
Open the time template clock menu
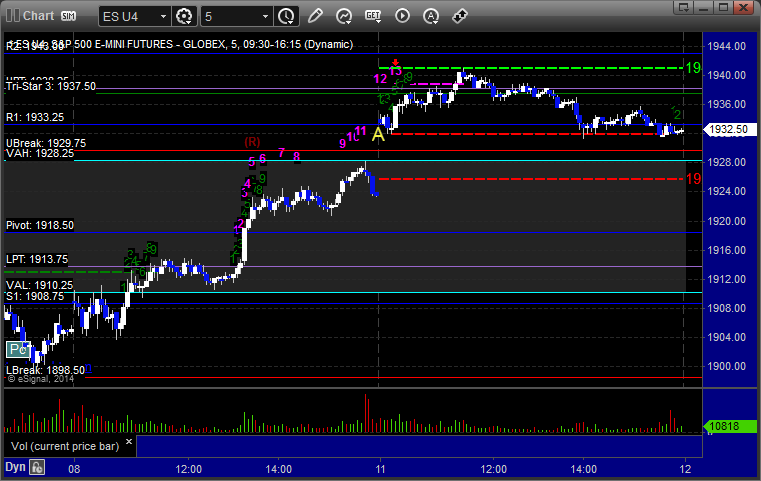coord(286,17)
